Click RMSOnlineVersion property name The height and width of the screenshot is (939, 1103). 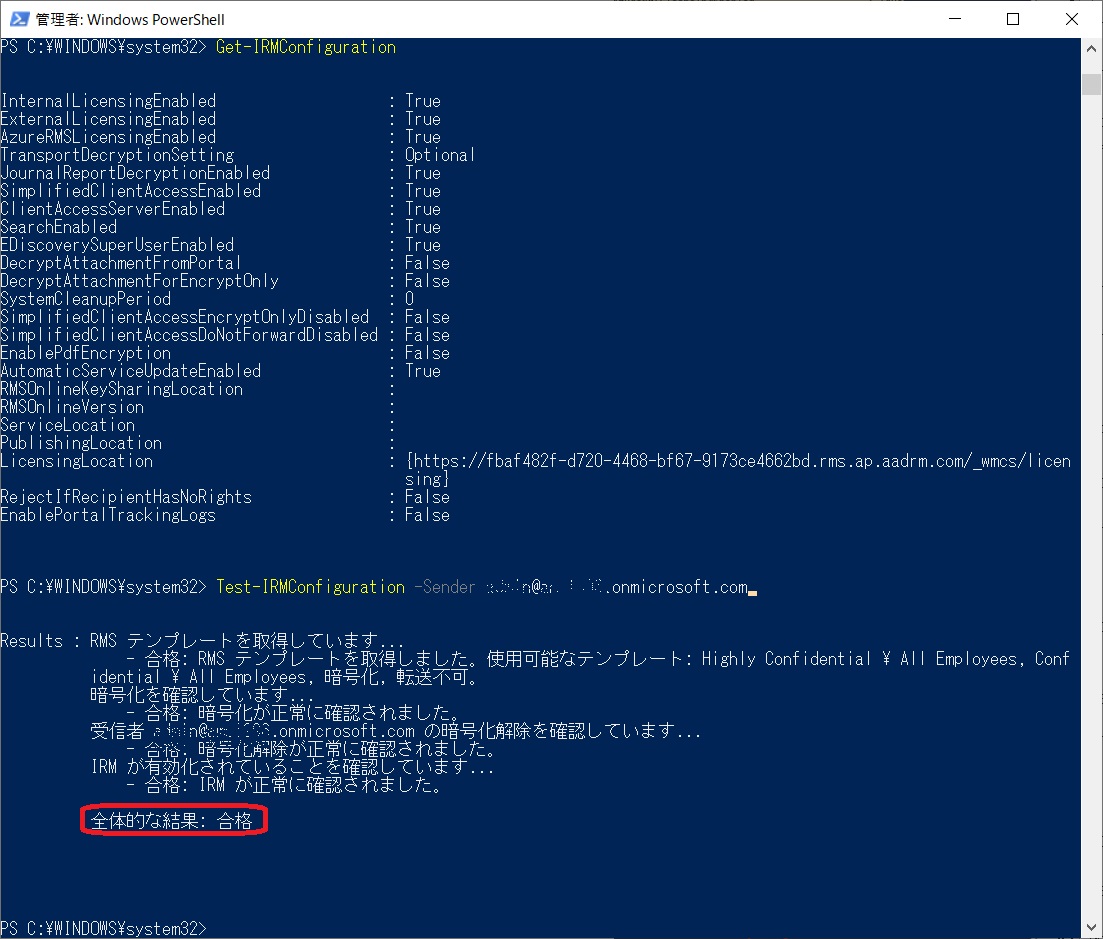pyautogui.click(x=72, y=407)
